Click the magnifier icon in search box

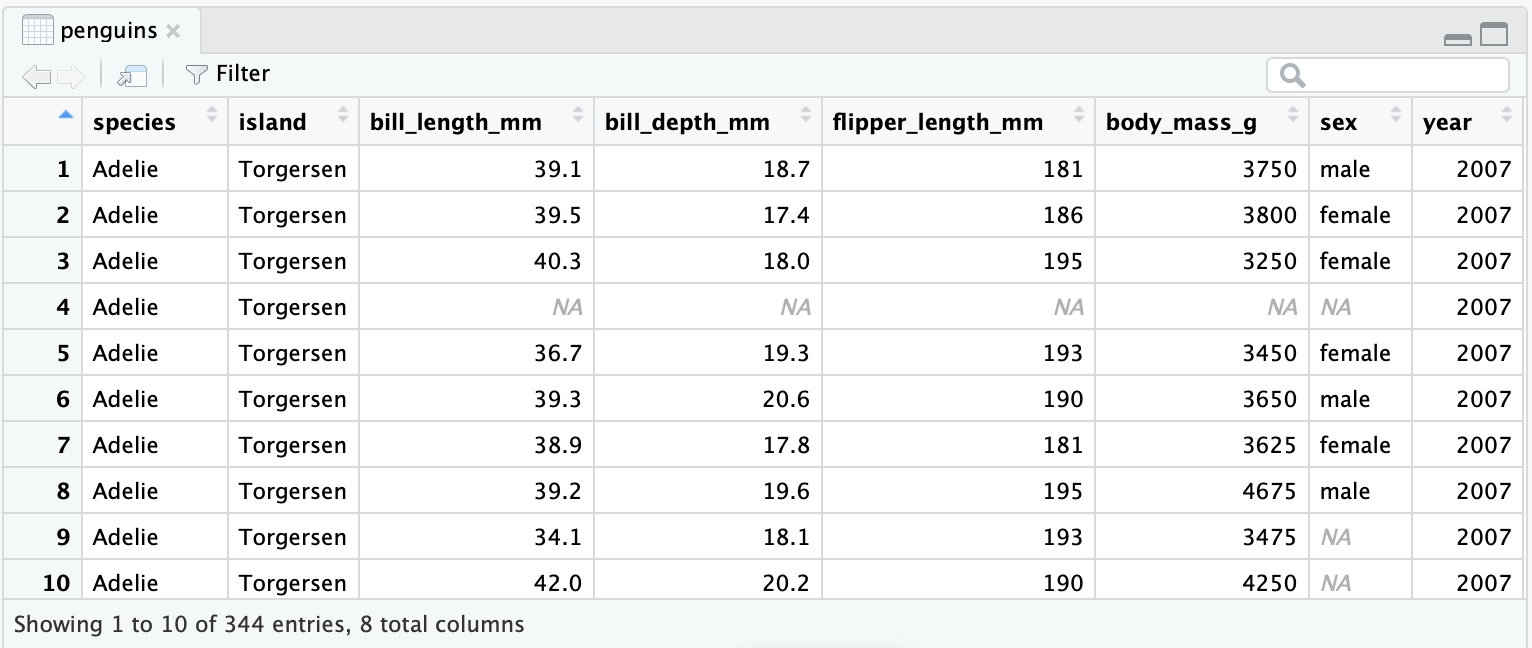(1292, 76)
